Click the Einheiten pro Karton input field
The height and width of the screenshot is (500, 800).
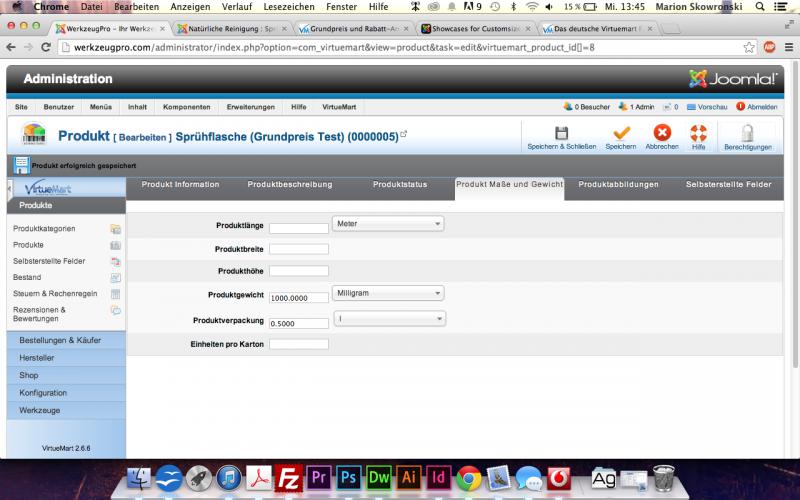299,345
